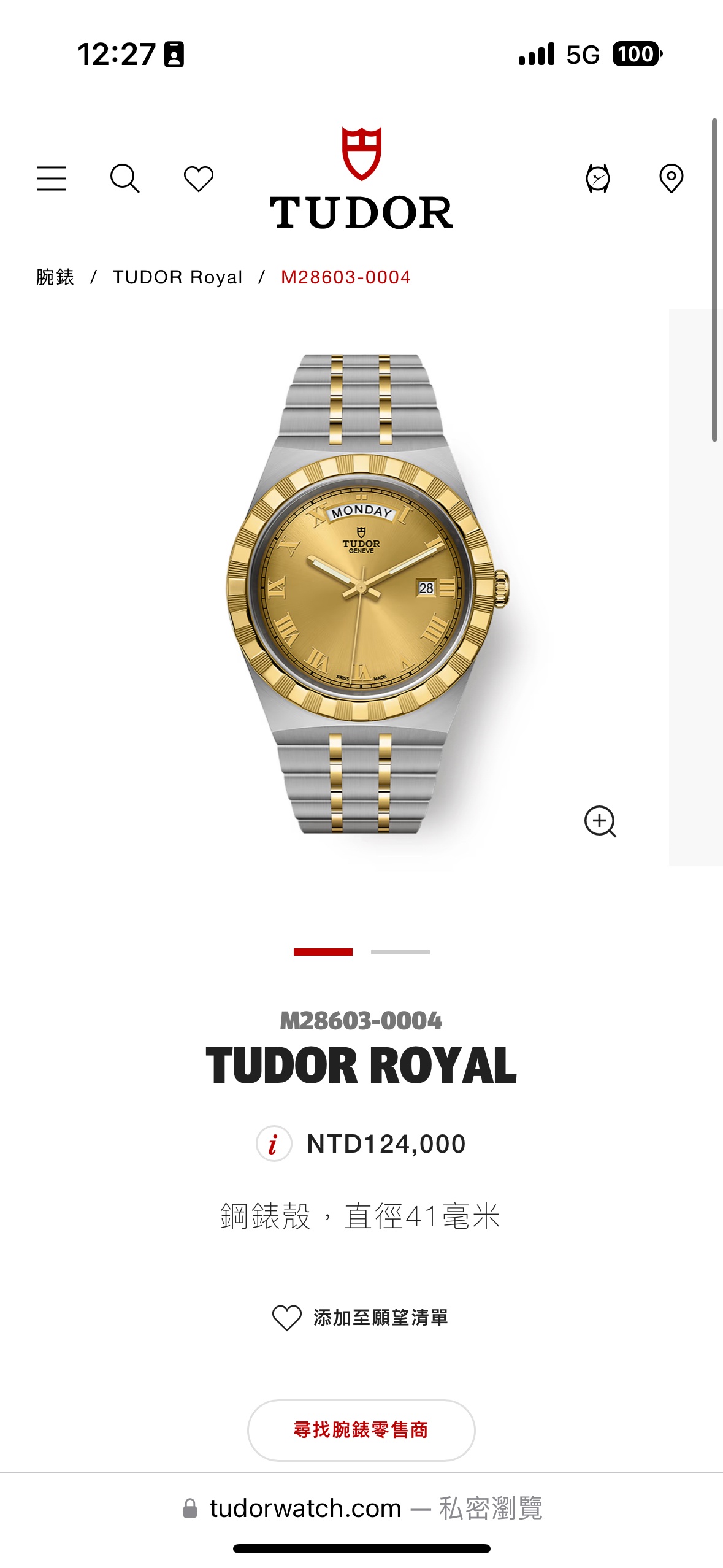Open the store locator pin icon

coord(671,179)
